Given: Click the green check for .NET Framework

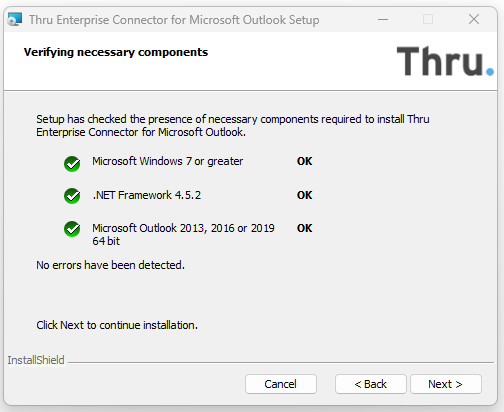Looking at the screenshot, I should tap(72, 196).
